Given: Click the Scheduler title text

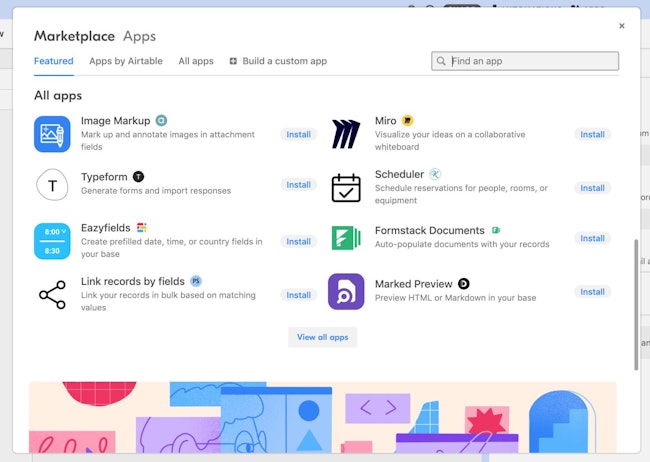Looking at the screenshot, I should (399, 174).
